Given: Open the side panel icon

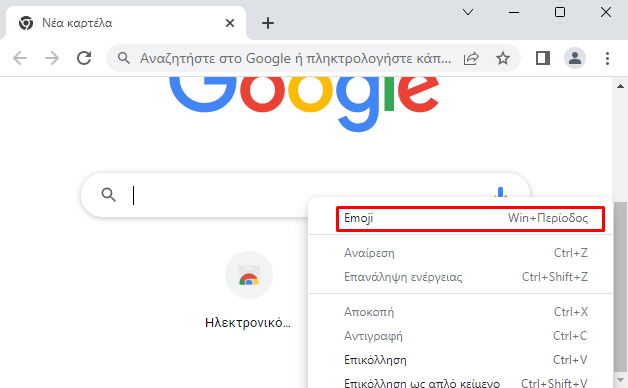Looking at the screenshot, I should (x=543, y=58).
